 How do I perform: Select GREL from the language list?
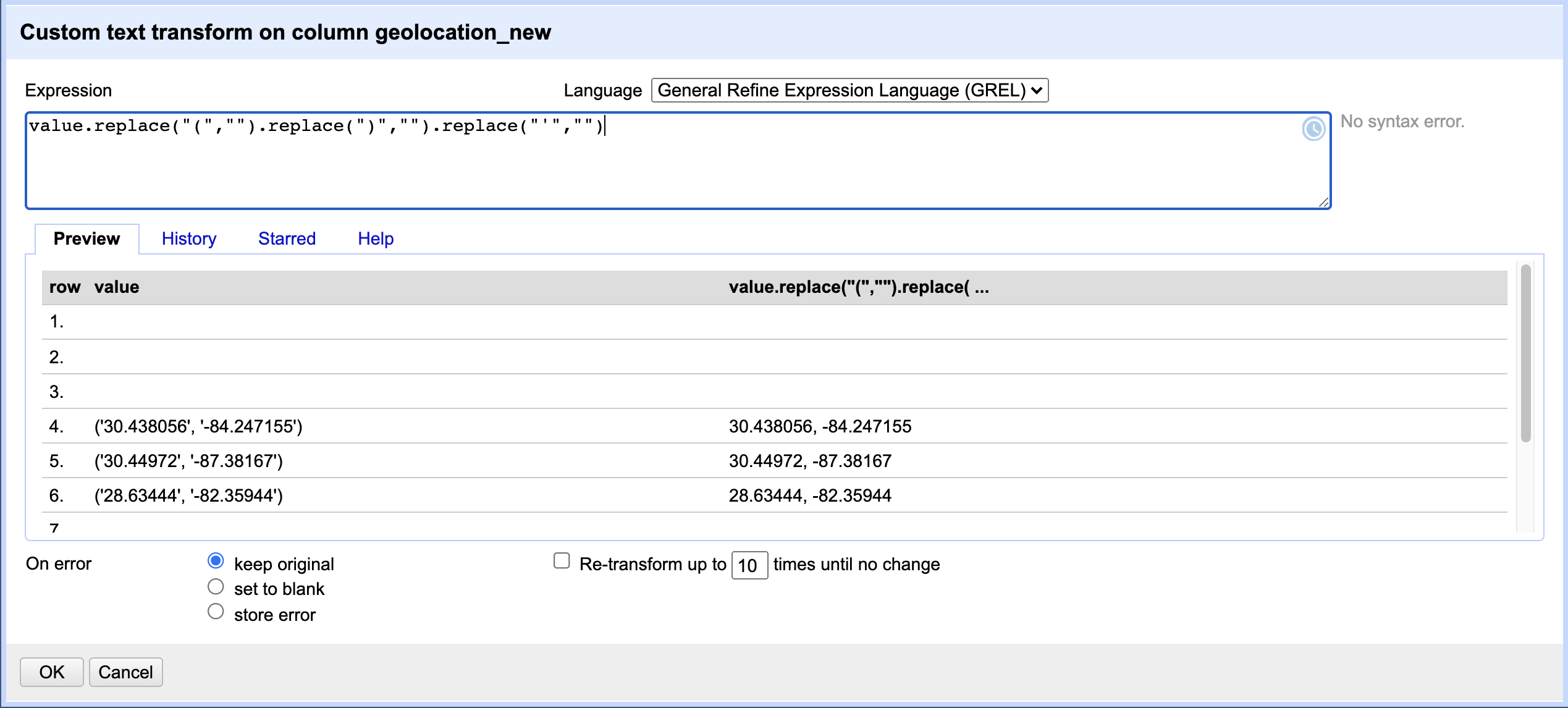click(849, 90)
